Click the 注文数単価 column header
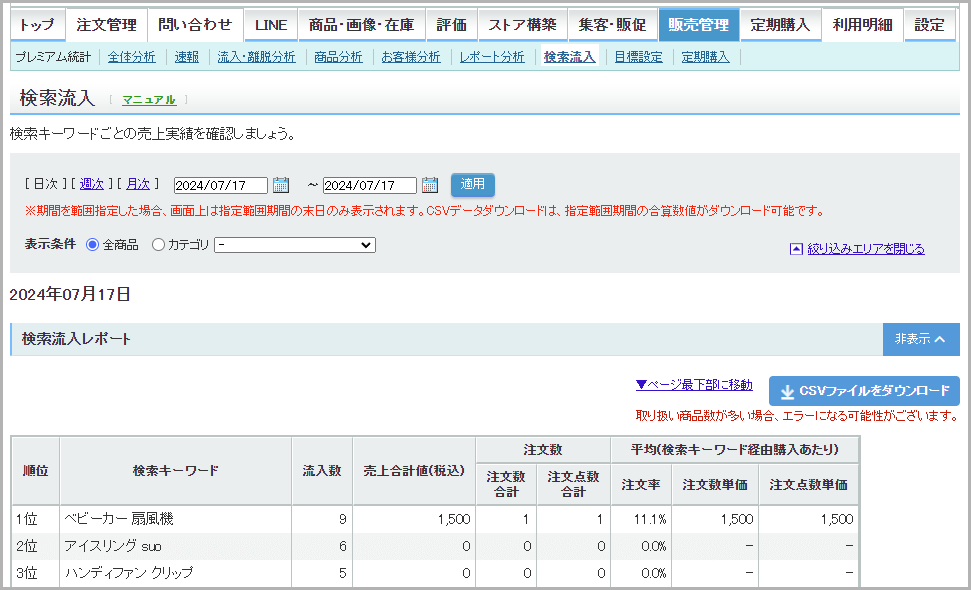 pos(715,485)
